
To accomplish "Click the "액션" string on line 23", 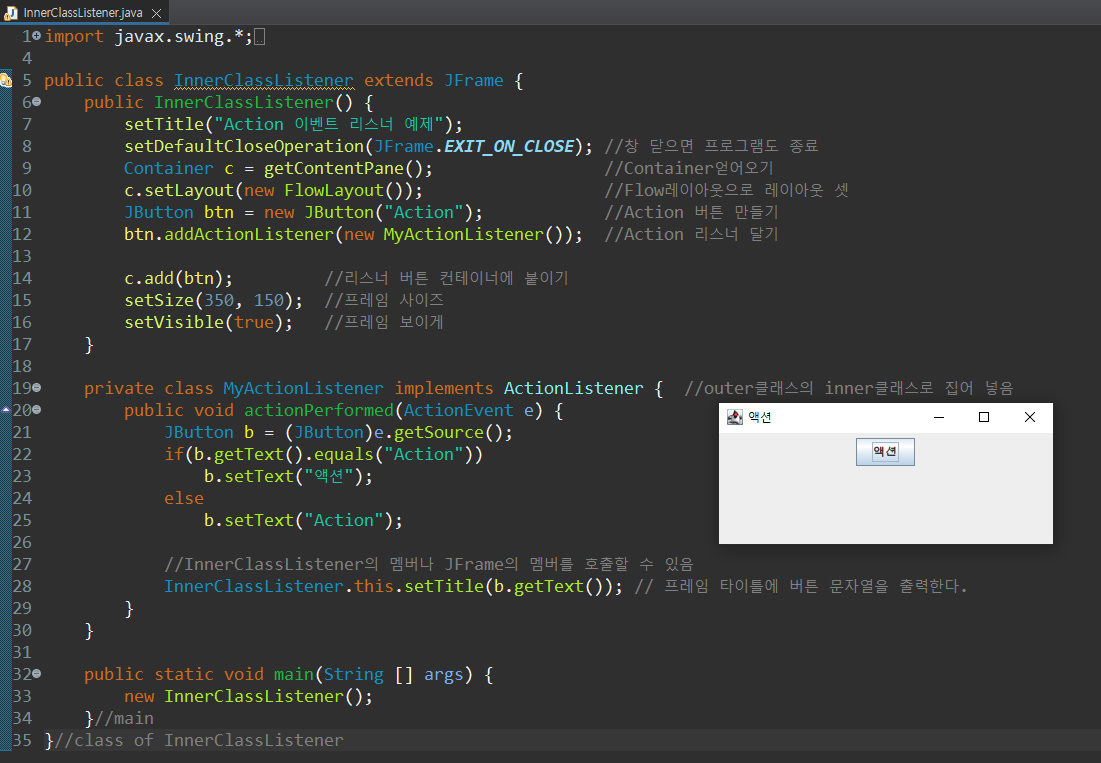I will coord(329,477).
